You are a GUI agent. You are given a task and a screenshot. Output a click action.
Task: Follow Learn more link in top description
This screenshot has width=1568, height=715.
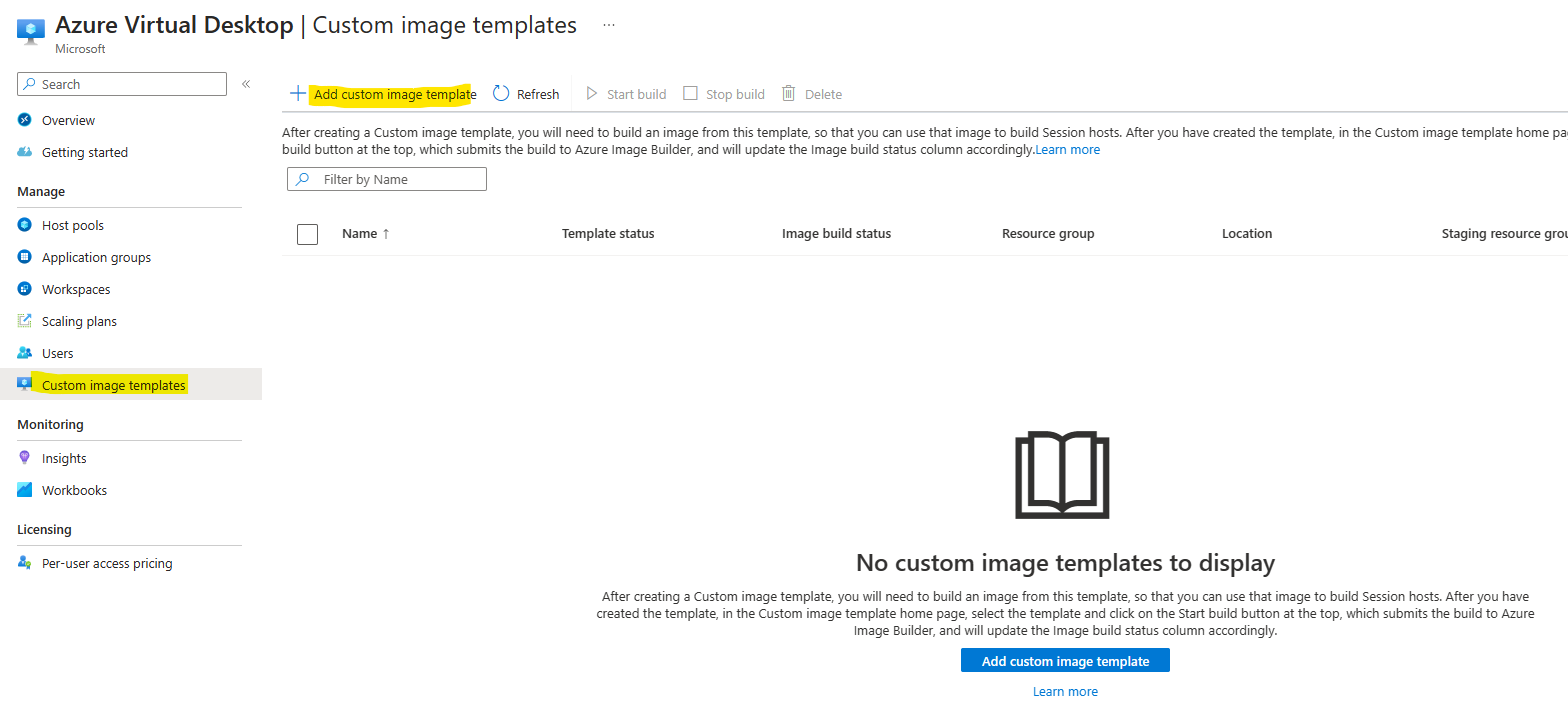1067,150
